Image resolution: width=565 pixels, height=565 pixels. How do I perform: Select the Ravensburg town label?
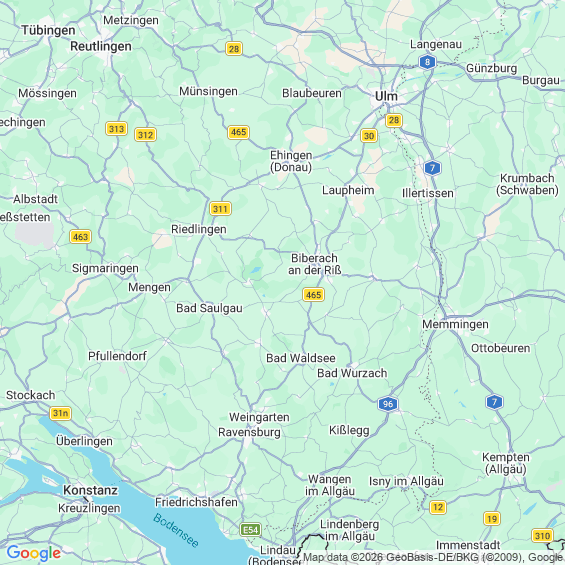[249, 432]
